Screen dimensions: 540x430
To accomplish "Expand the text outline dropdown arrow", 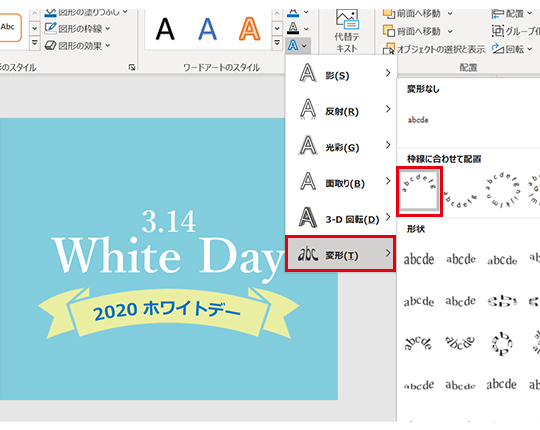I will coord(306,29).
